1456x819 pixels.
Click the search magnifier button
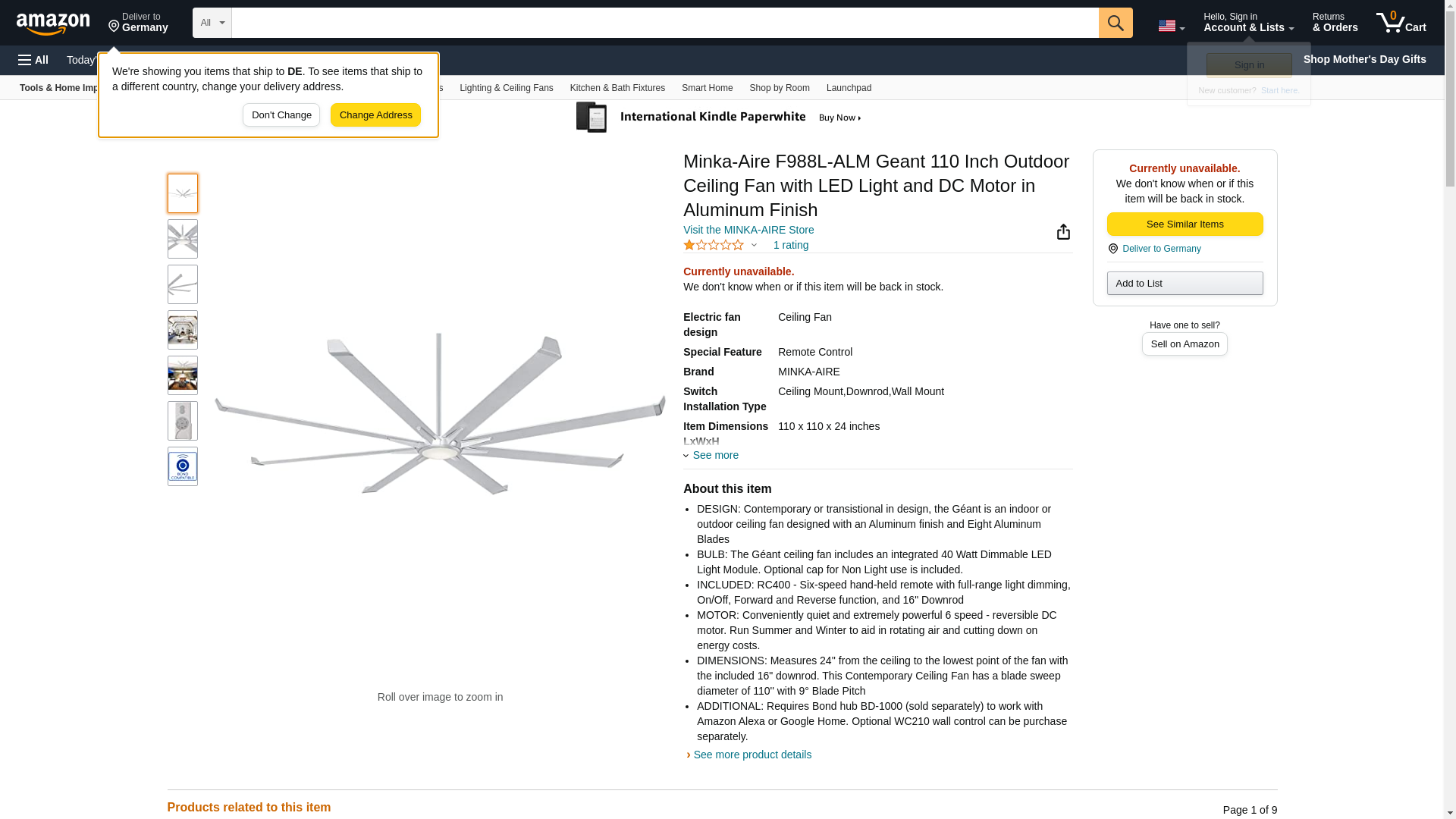coord(1115,23)
